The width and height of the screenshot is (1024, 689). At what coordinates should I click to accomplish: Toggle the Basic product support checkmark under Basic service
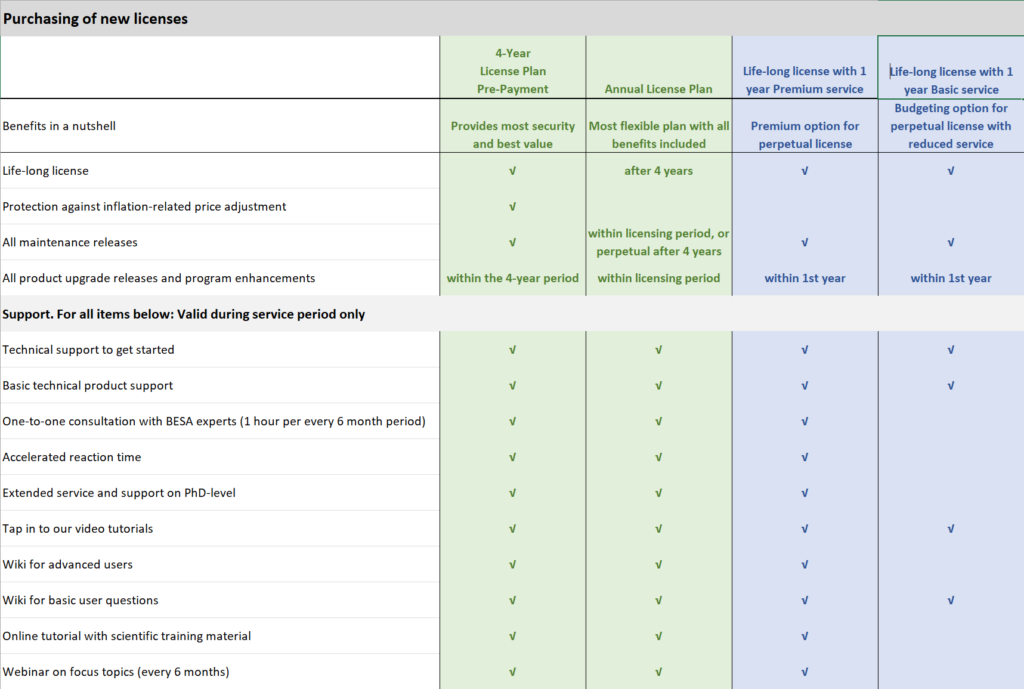[951, 385]
